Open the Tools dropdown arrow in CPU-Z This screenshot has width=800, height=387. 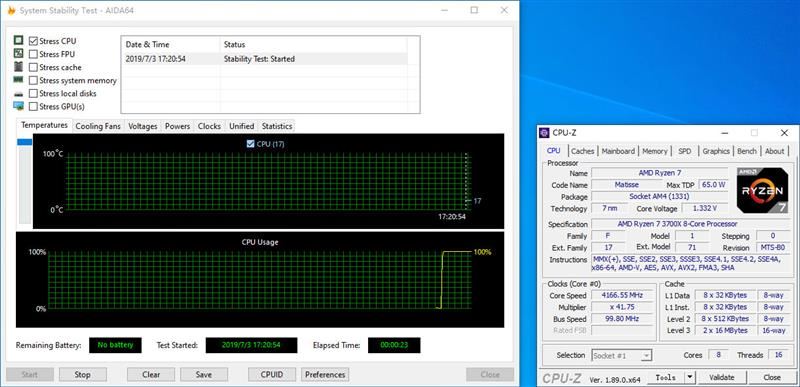(x=690, y=377)
